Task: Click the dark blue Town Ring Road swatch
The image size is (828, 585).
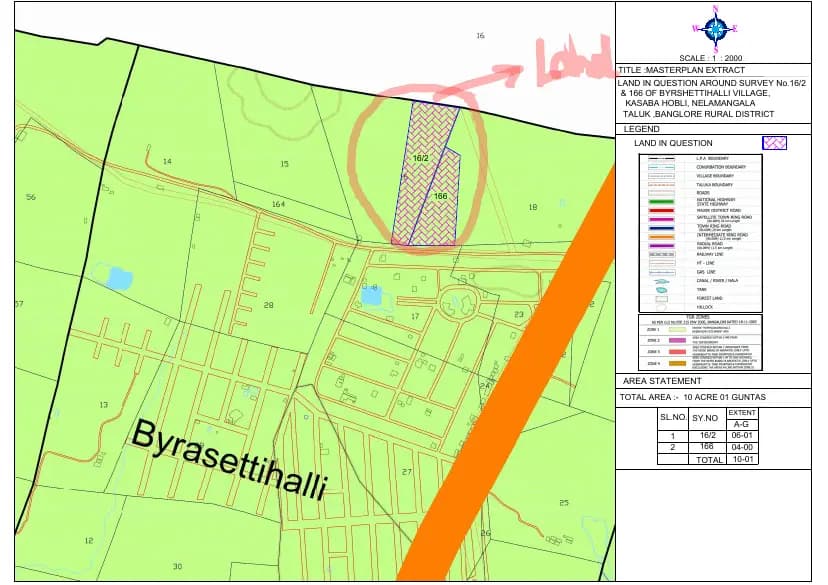Action: pos(662,228)
